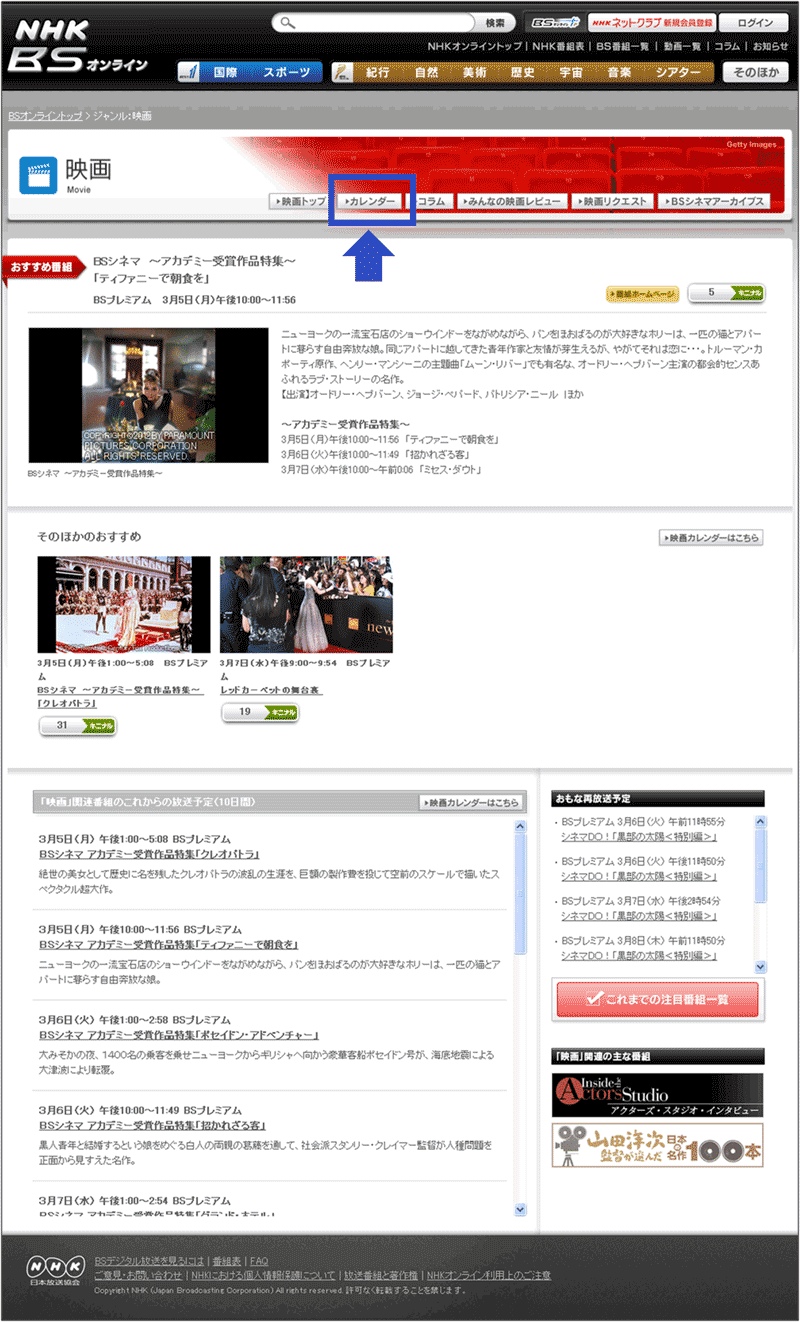Open the スポーツ genre tab
The image size is (800, 1322).
[287, 72]
